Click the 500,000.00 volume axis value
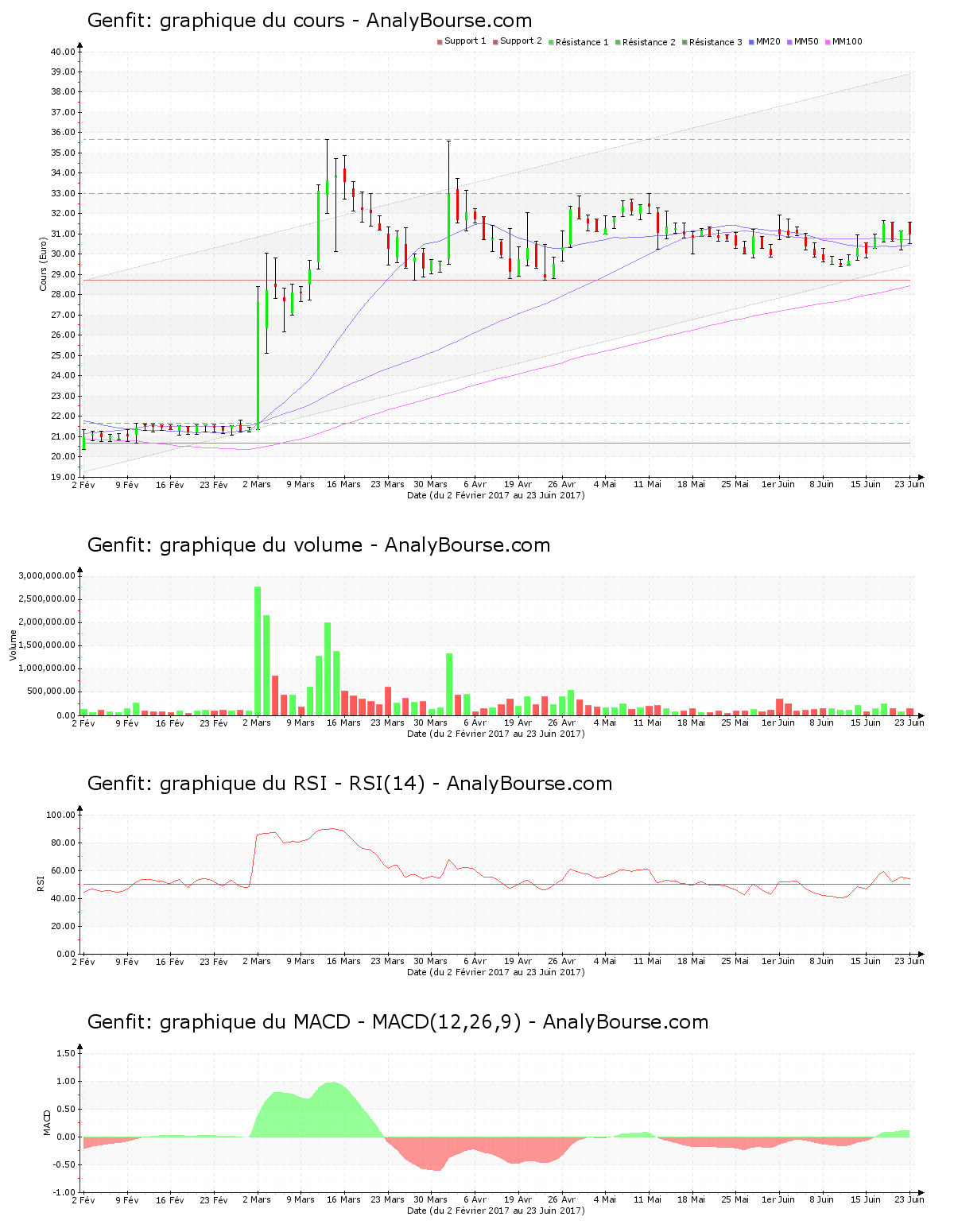Image resolution: width=954 pixels, height=1232 pixels. [52, 692]
